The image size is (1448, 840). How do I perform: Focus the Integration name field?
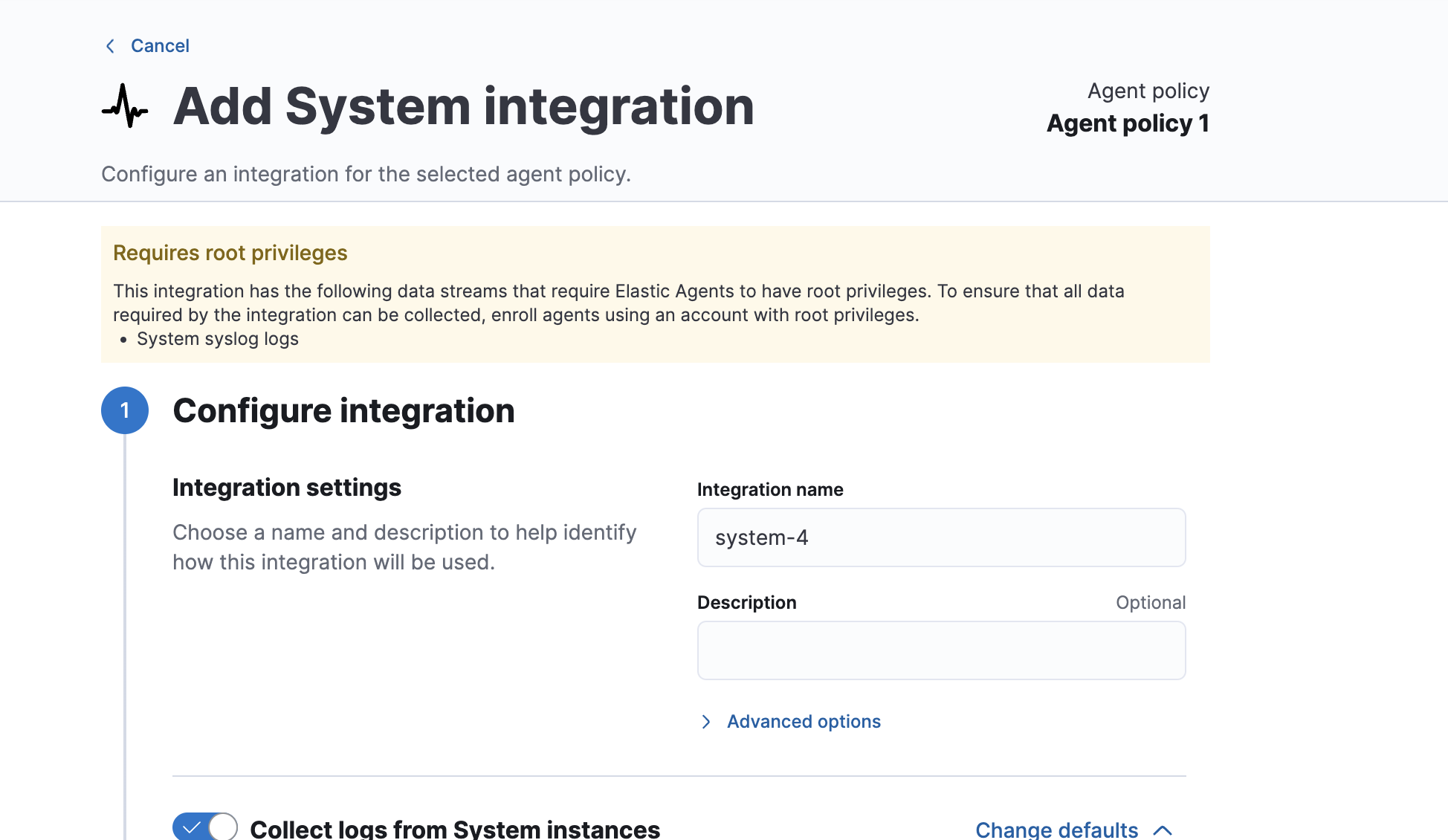coord(941,537)
